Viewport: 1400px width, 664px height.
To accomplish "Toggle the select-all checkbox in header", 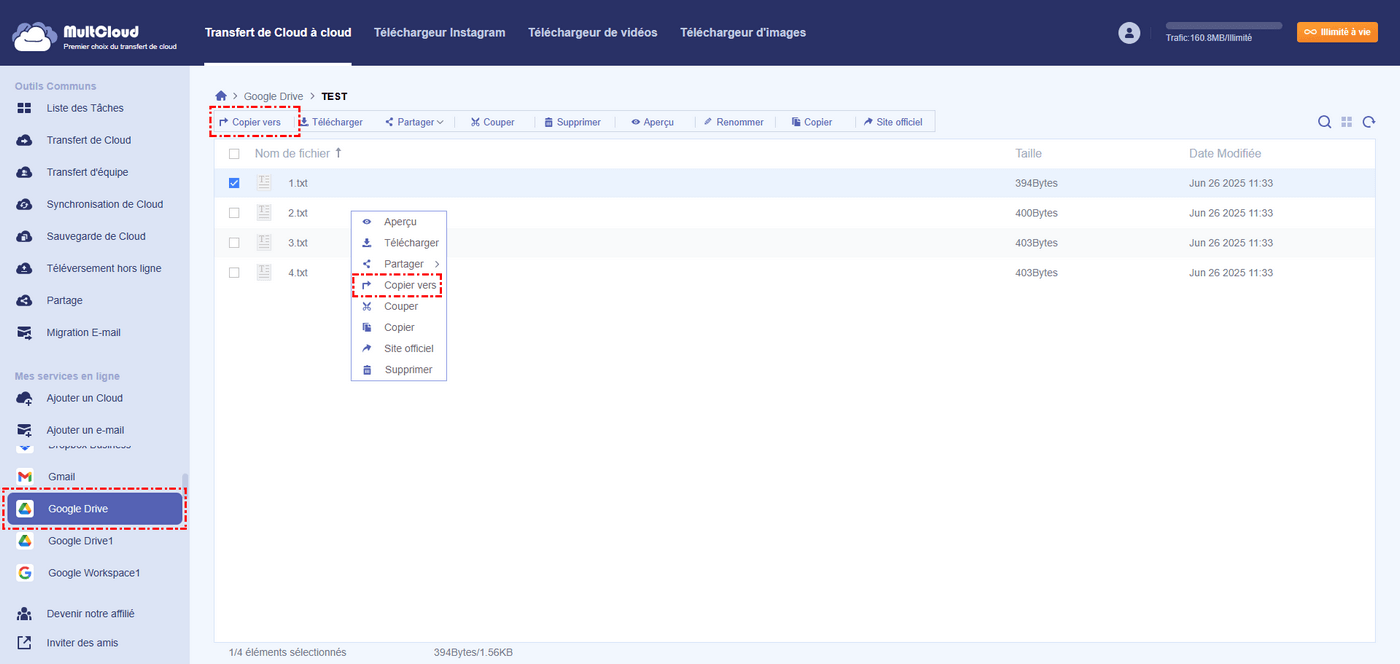I will coord(234,154).
